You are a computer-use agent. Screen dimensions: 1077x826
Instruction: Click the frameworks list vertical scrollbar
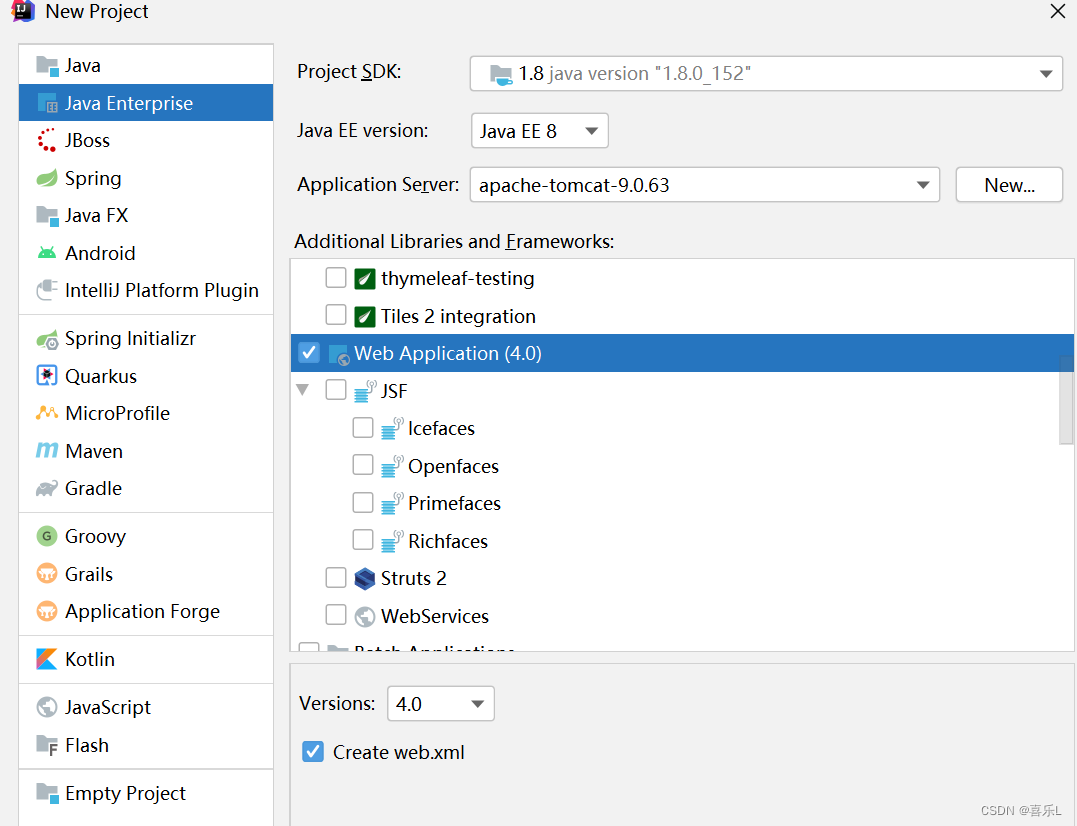1066,400
